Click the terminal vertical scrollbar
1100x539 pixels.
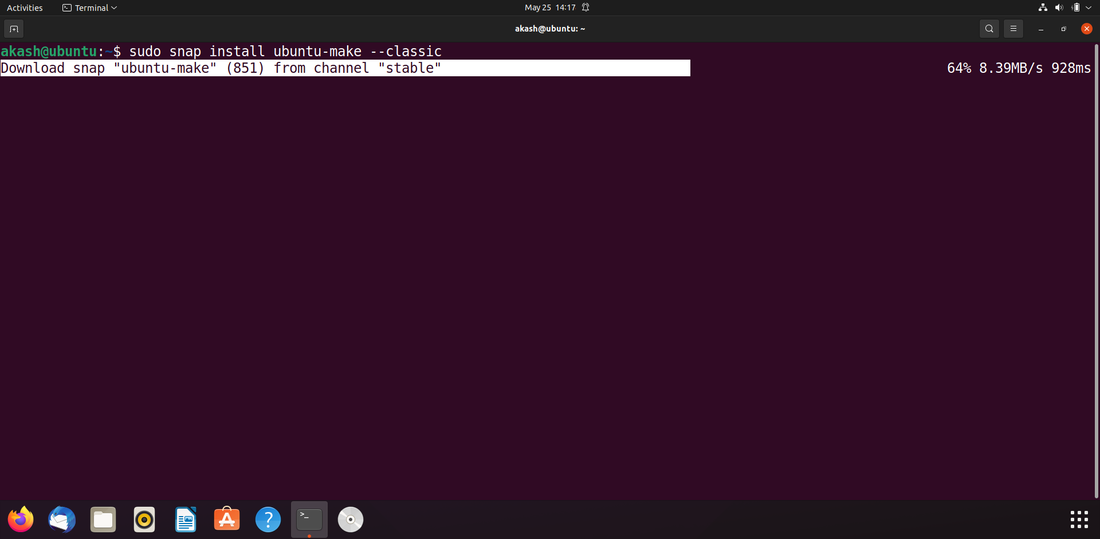[1096, 270]
